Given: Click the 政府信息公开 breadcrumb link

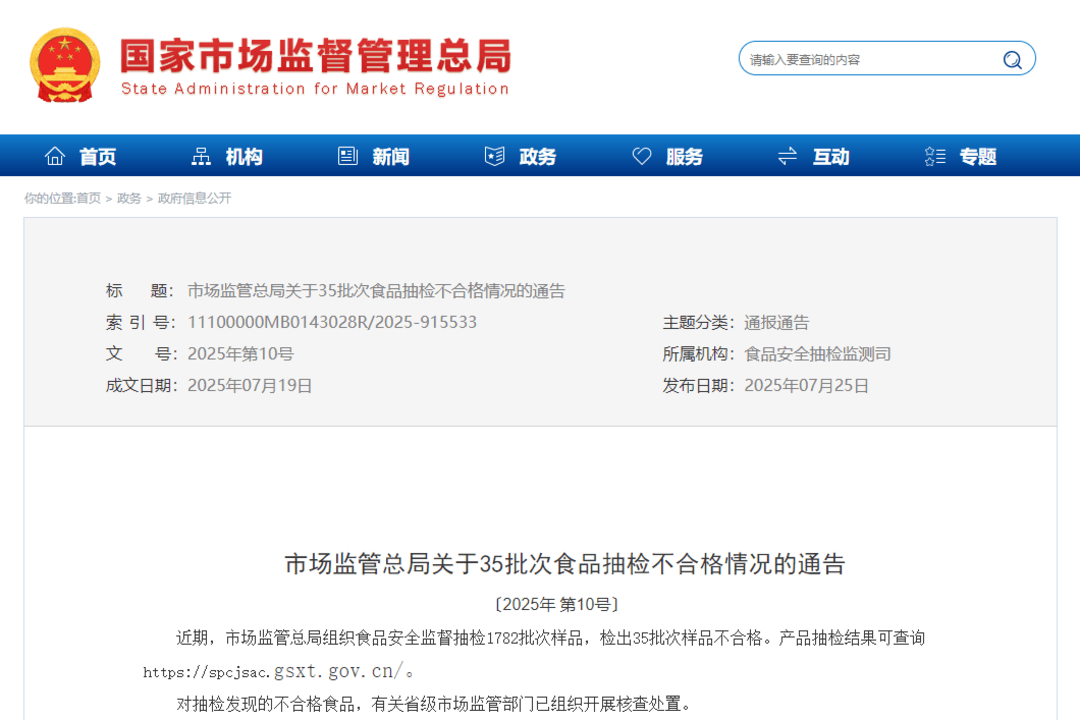Looking at the screenshot, I should click(x=194, y=198).
